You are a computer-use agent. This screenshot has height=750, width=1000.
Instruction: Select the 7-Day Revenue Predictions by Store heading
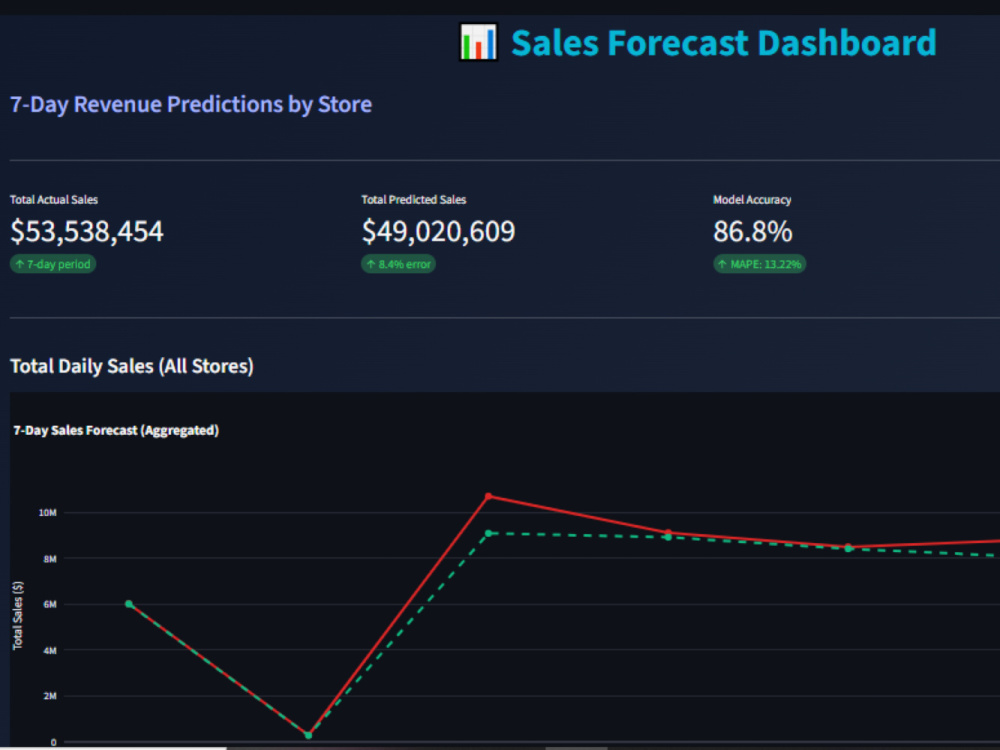point(191,105)
